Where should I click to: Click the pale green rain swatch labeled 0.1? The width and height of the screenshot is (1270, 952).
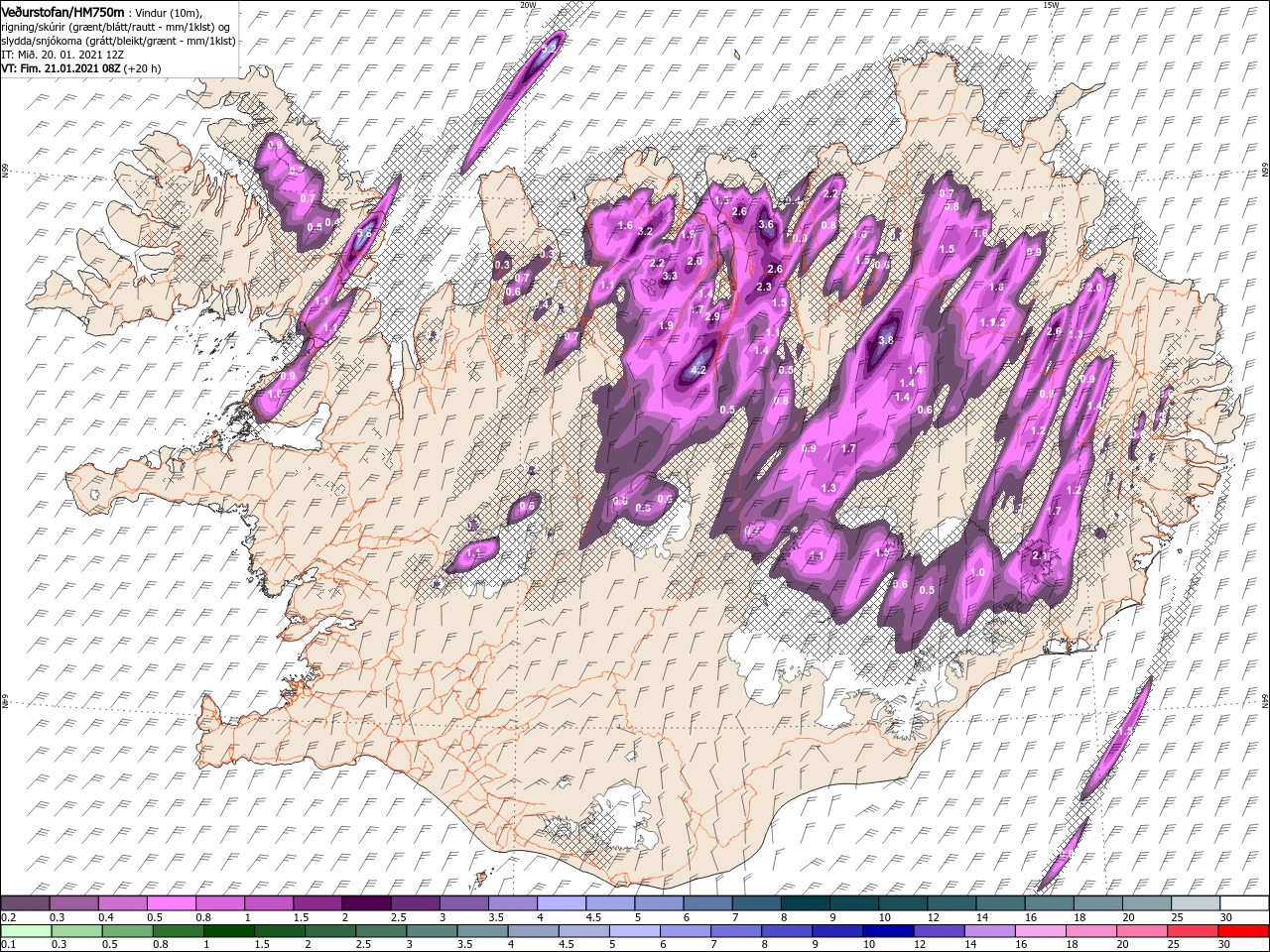(x=26, y=930)
